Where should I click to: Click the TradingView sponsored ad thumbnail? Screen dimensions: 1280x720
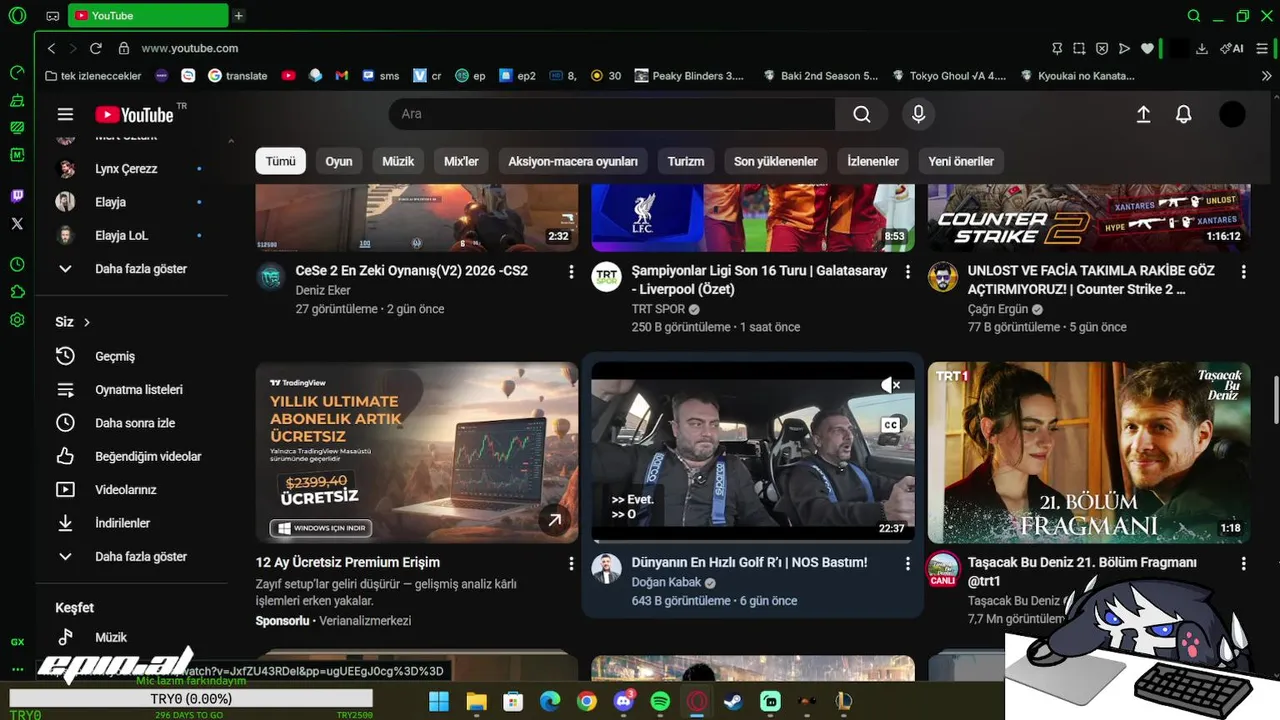tap(417, 453)
